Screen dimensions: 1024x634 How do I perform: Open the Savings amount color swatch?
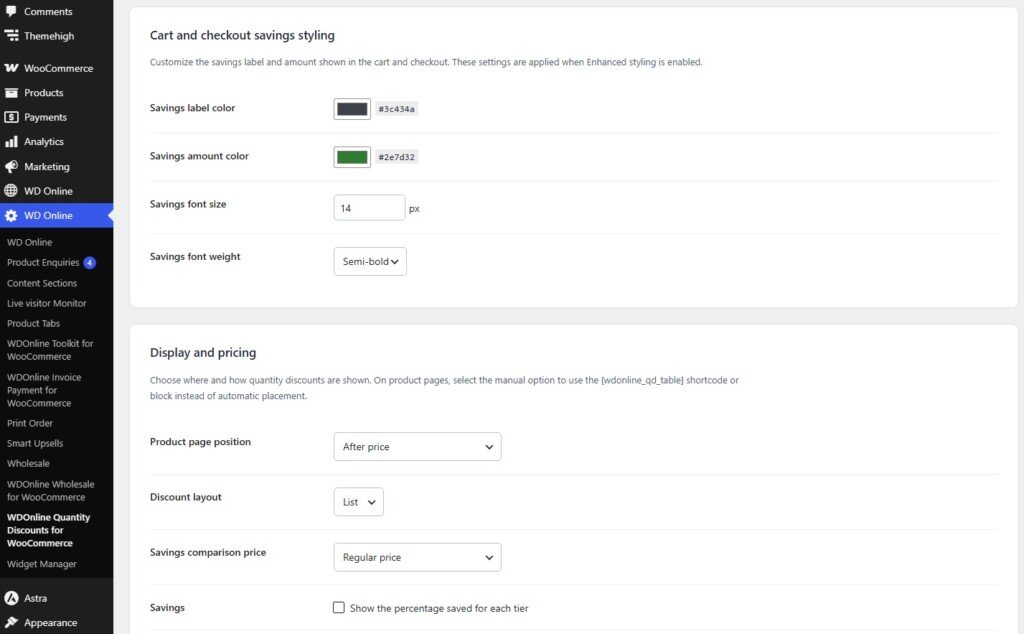pyautogui.click(x=352, y=157)
